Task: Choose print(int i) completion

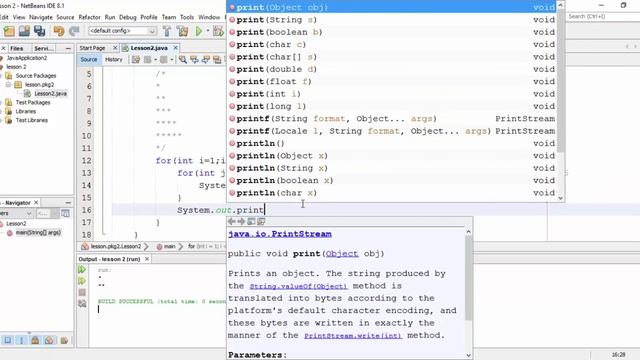Action: click(392, 94)
